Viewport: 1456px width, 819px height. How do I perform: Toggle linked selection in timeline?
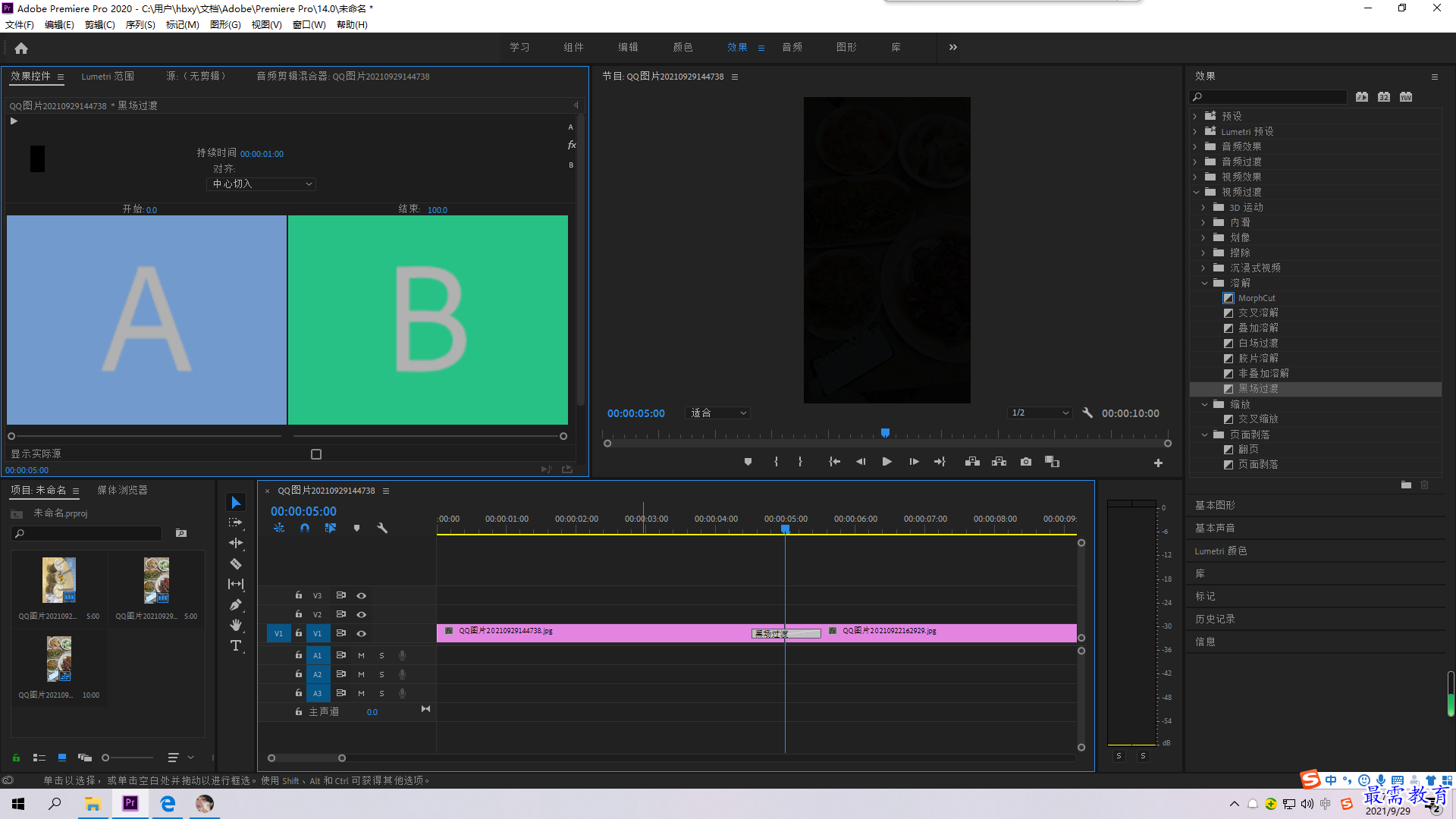tap(331, 528)
